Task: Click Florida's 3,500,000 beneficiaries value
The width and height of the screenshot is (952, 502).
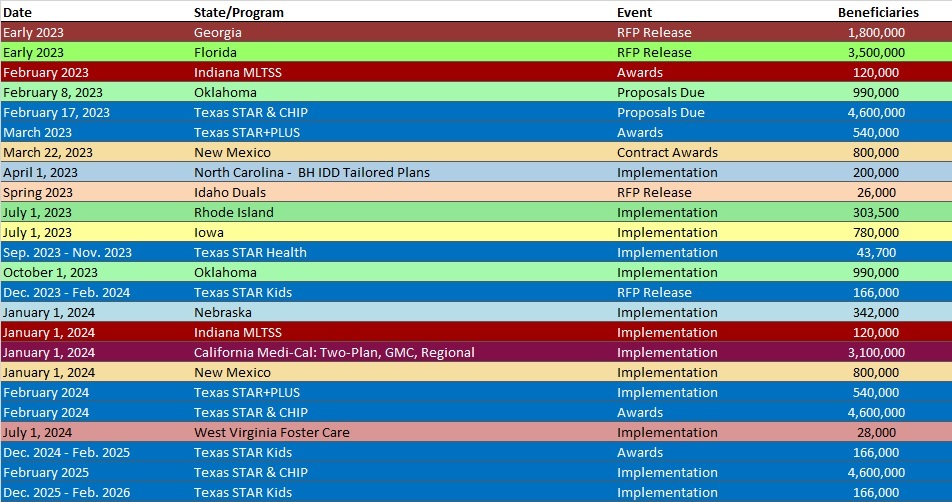Action: (x=876, y=52)
